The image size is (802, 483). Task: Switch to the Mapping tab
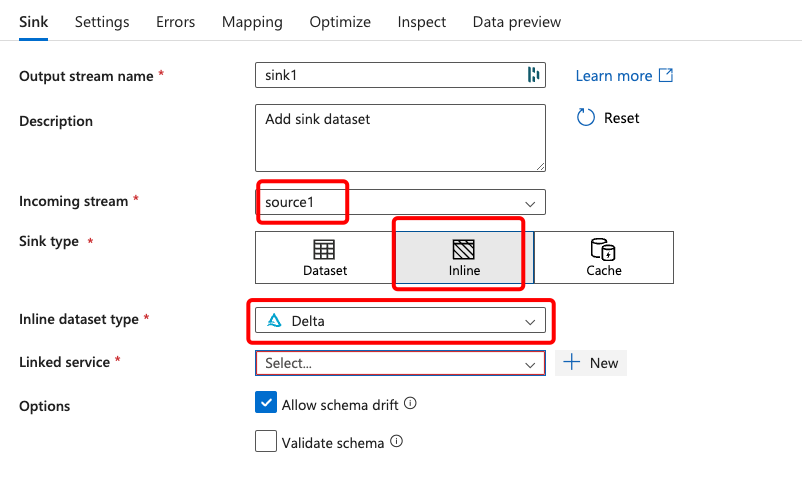252,22
